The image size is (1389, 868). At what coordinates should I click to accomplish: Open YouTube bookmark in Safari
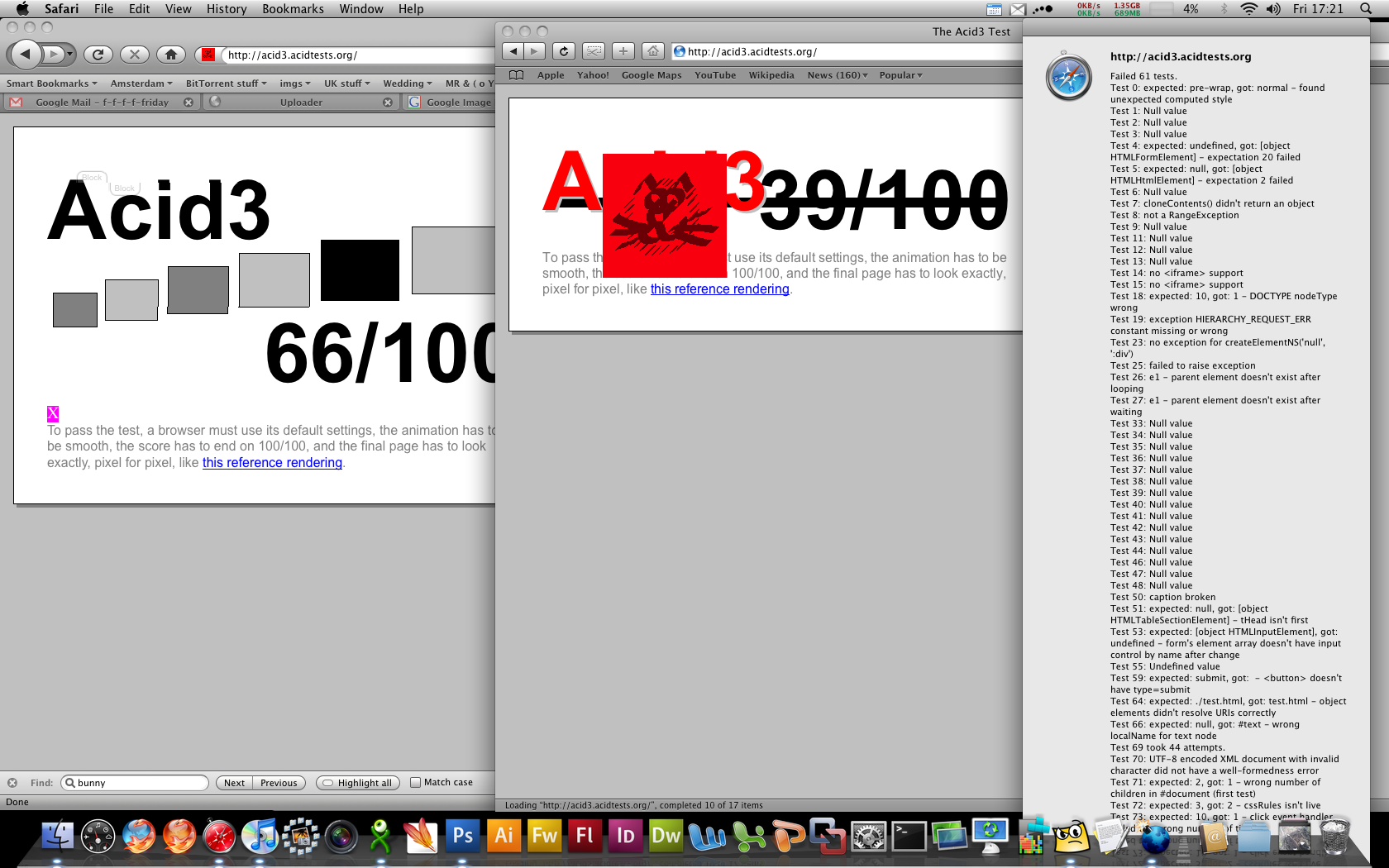(x=715, y=75)
